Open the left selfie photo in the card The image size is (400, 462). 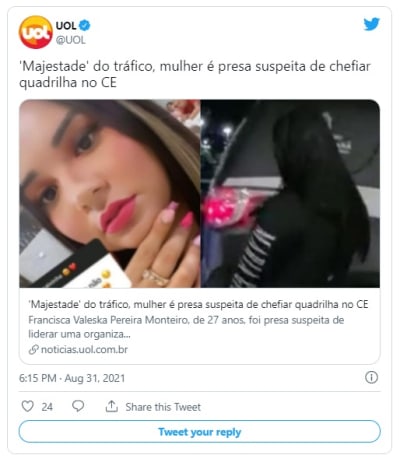110,194
